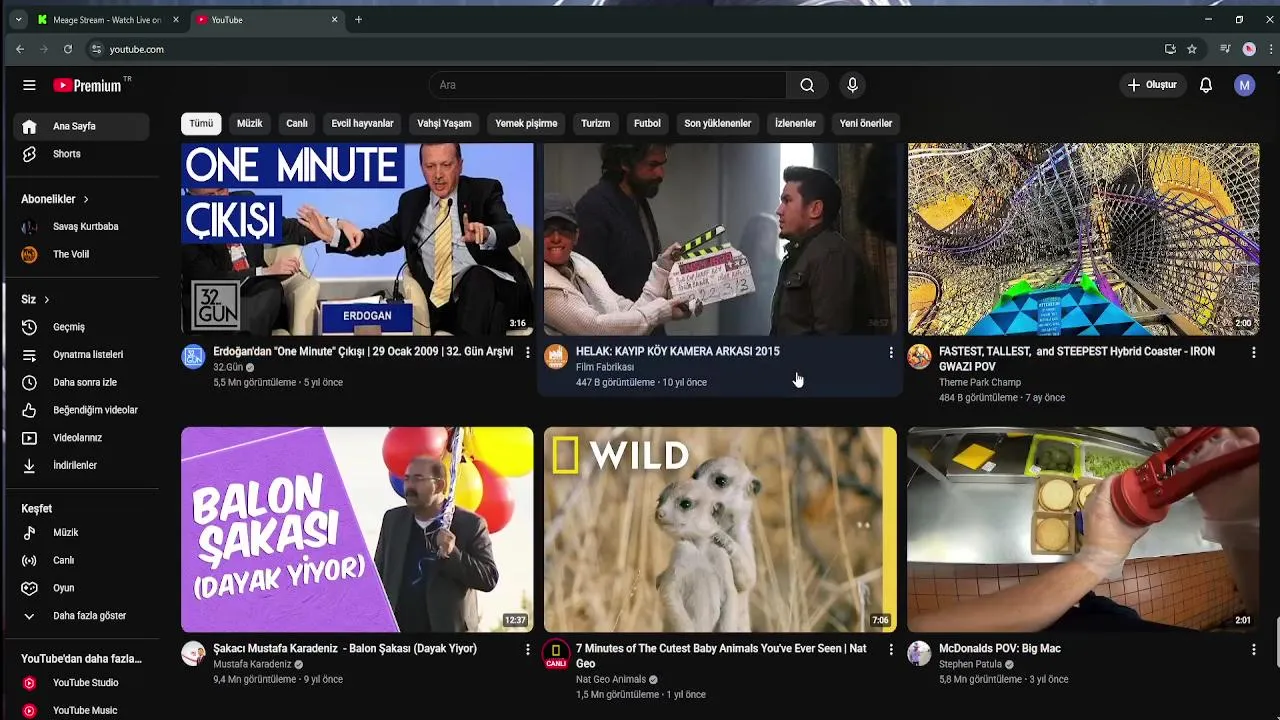Select the Son yüklenenler chip
1280x720 pixels.
(x=717, y=123)
